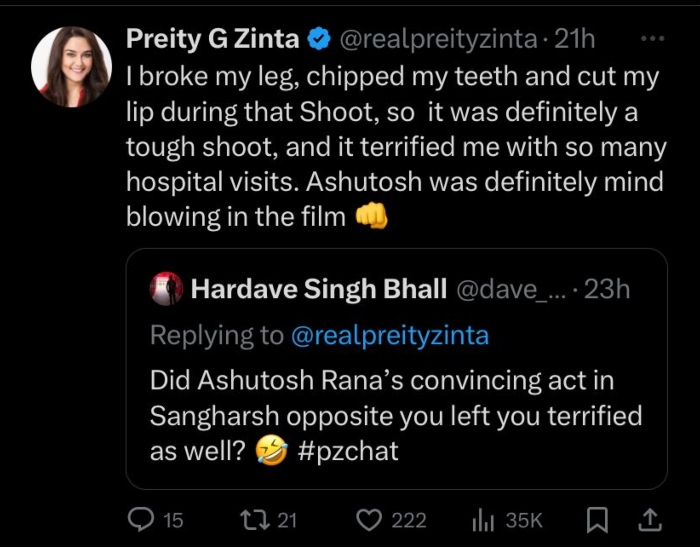Open the #pzchat hashtag
This screenshot has height=547, width=700.
pos(347,451)
